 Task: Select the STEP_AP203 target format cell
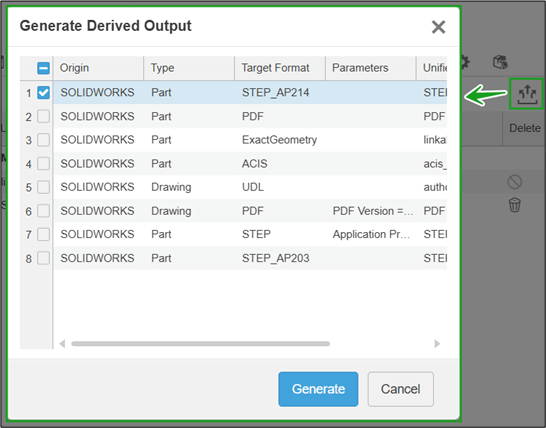click(280, 258)
